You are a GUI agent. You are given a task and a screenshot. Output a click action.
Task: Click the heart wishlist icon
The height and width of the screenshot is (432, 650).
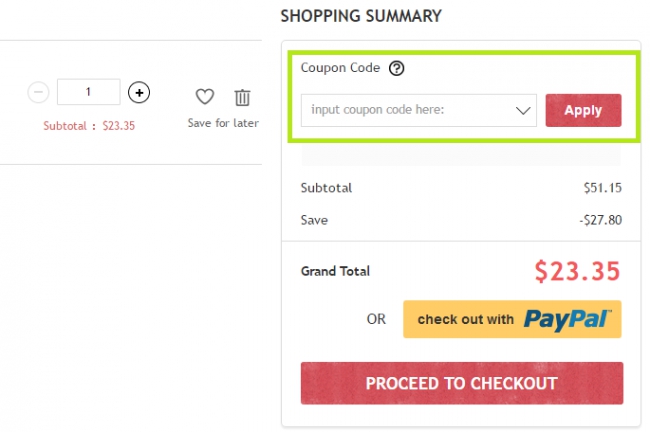pos(205,97)
